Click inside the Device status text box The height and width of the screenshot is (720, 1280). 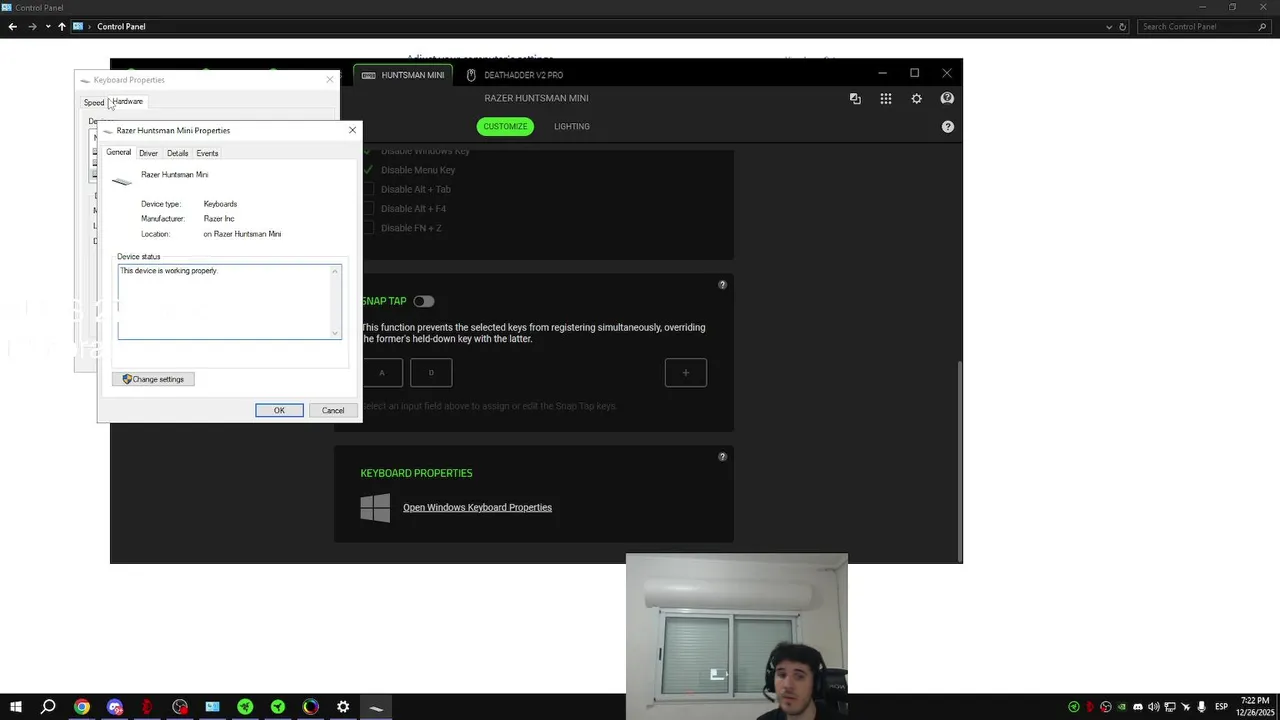229,301
